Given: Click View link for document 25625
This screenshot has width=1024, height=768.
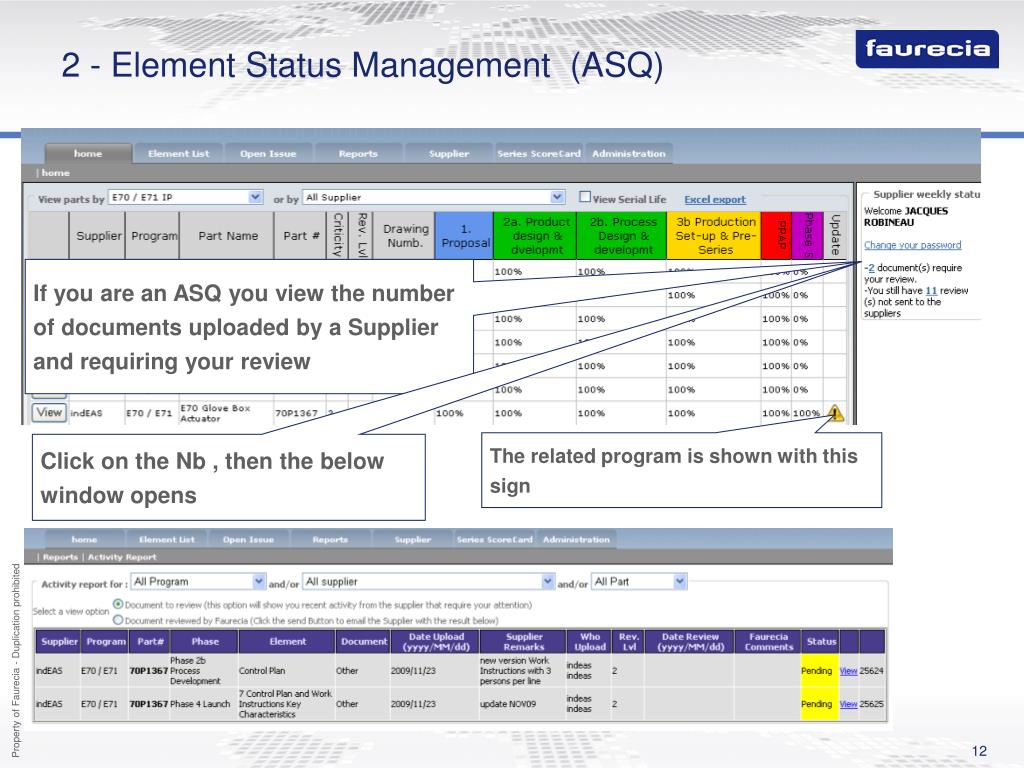Looking at the screenshot, I should click(x=848, y=704).
